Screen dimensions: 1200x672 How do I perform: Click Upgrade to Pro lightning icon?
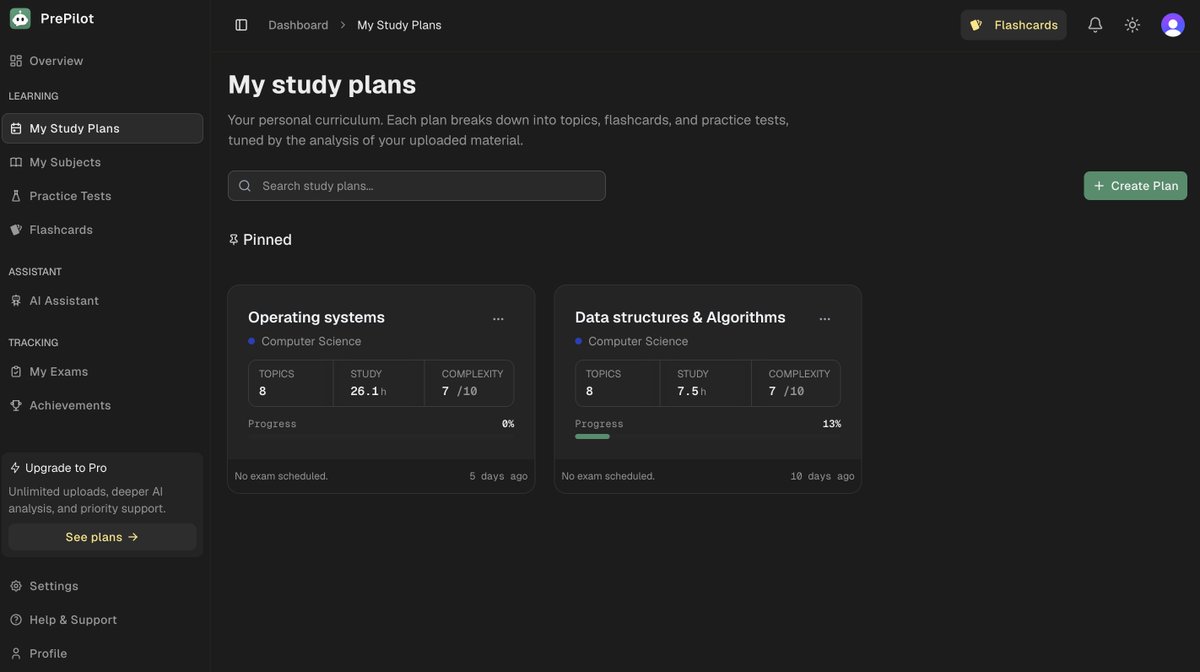point(15,468)
